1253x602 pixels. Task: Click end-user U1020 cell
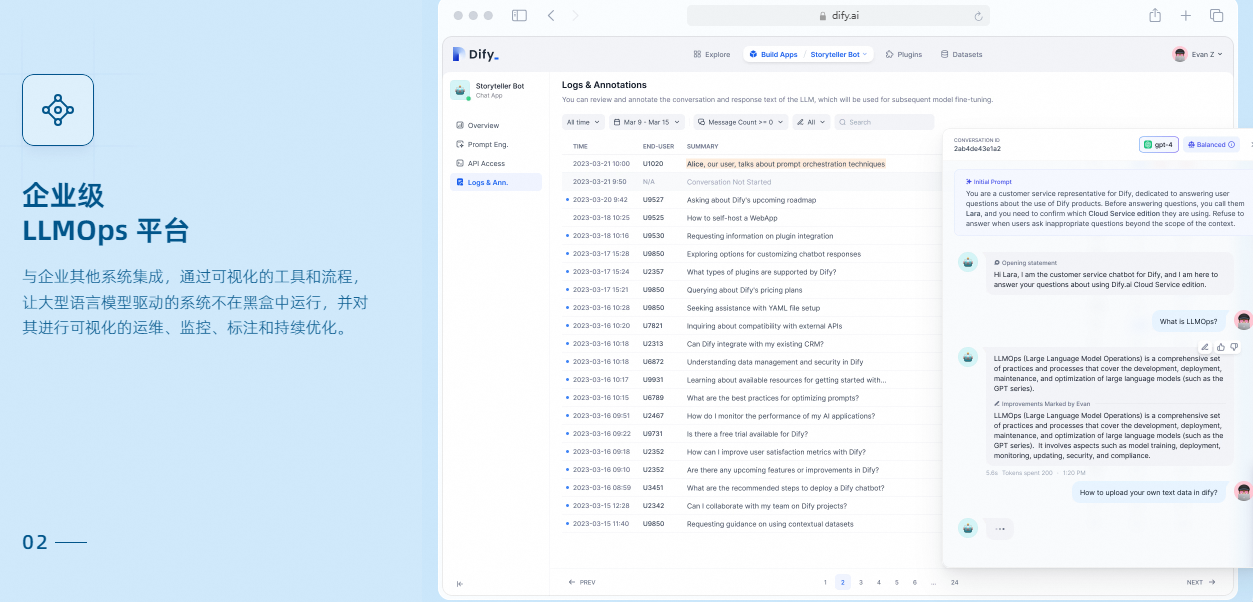click(653, 163)
